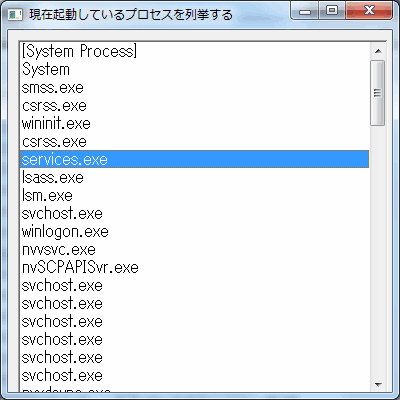Select lsass.exe in the list
Screen dimensions: 400x400
(195, 178)
